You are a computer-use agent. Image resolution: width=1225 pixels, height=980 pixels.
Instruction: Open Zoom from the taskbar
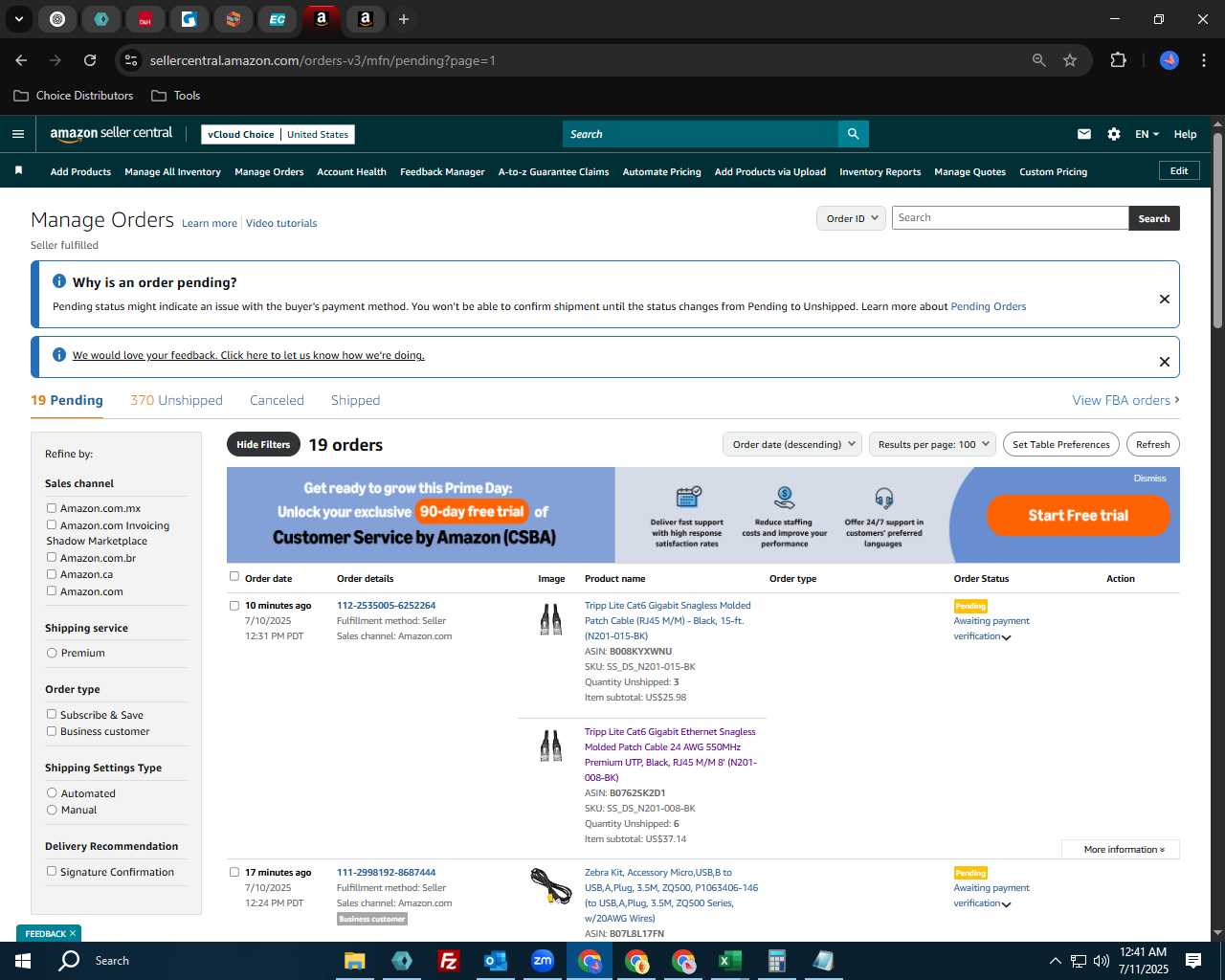point(543,961)
